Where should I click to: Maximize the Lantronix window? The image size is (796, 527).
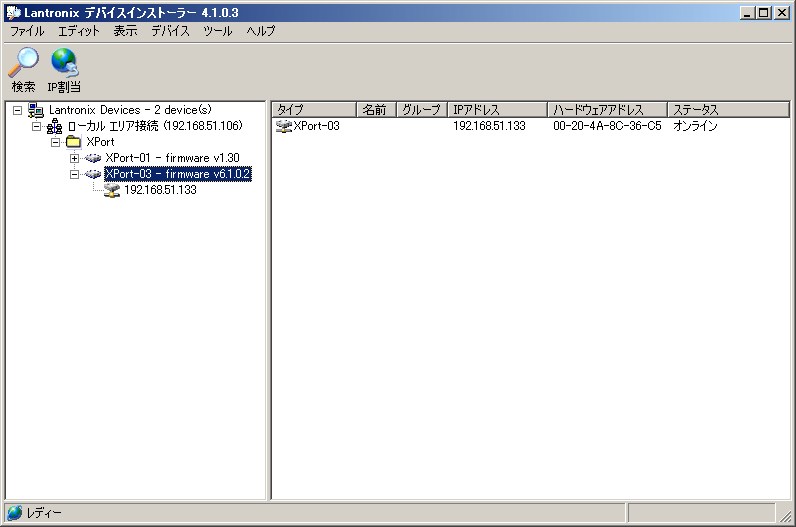pyautogui.click(x=763, y=13)
